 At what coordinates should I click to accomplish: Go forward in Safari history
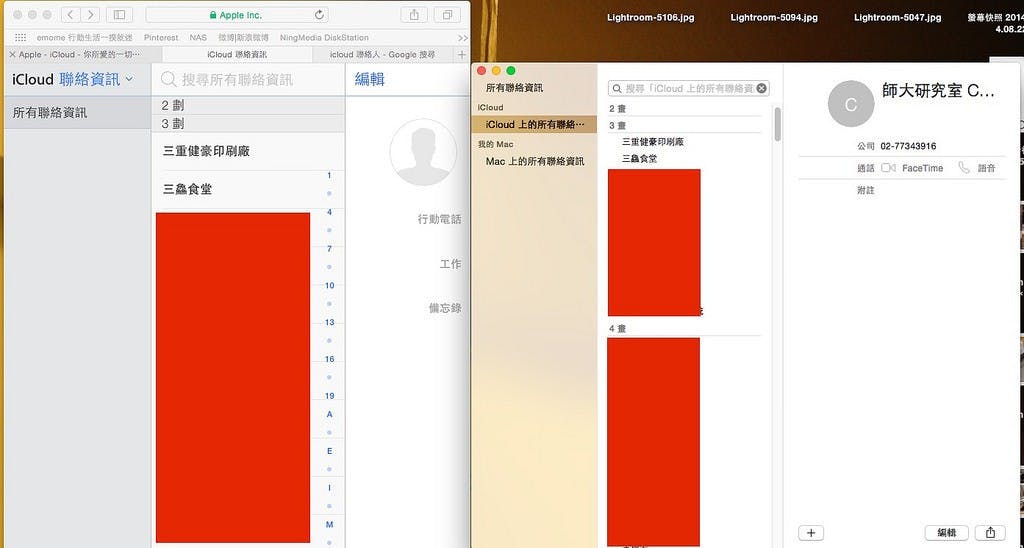click(90, 14)
